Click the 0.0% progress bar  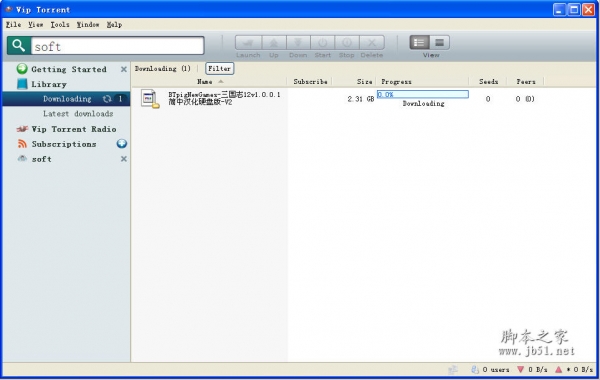(x=423, y=94)
